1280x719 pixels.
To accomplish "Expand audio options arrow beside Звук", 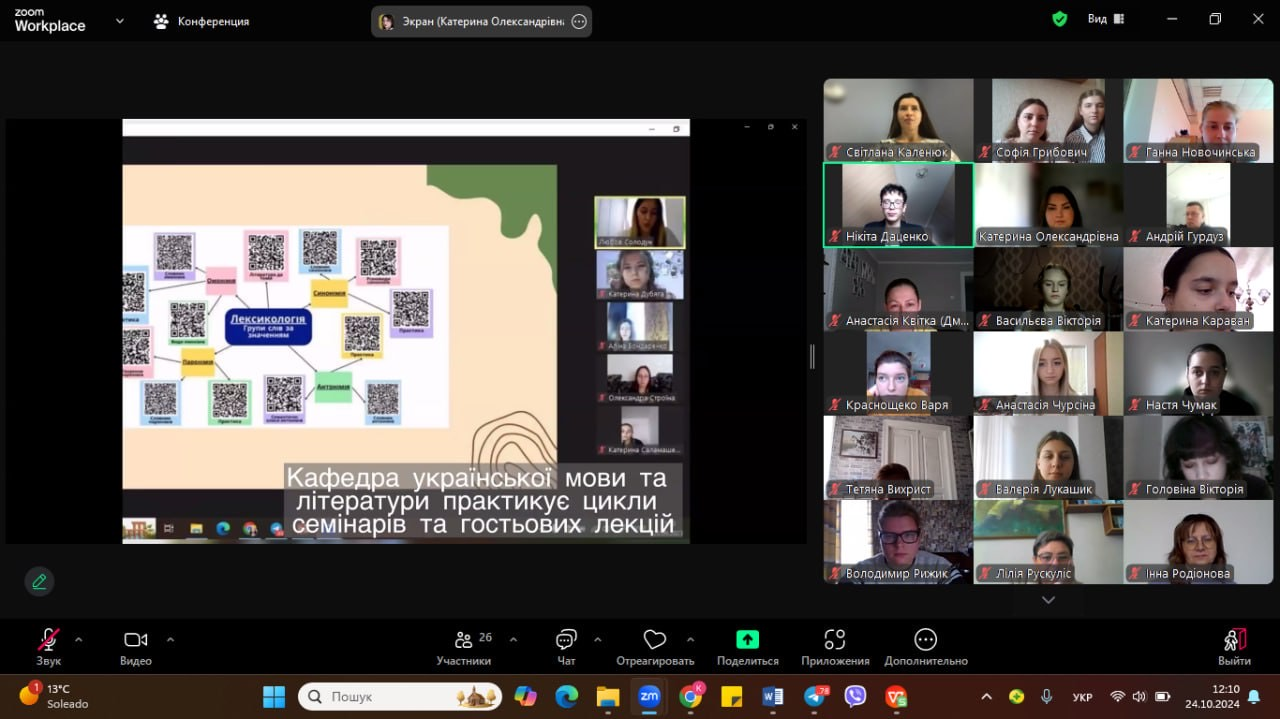I will 79,639.
